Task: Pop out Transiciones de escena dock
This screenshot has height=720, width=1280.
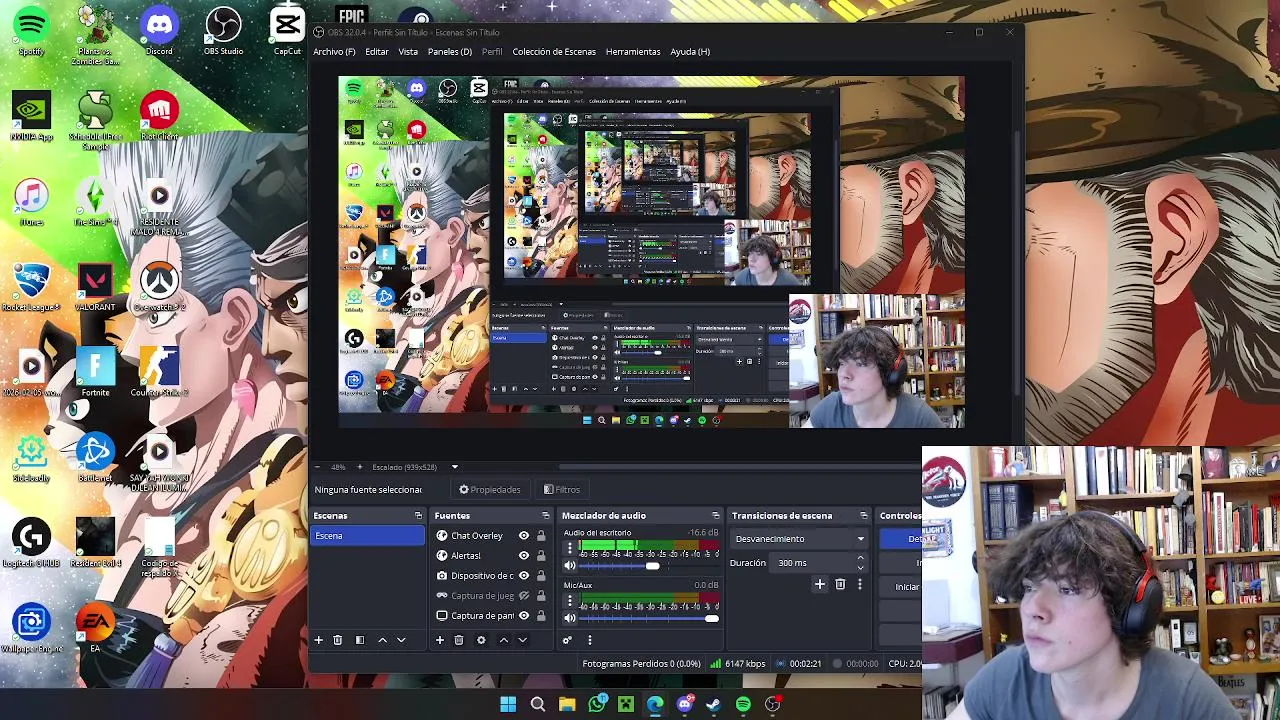Action: coord(863,516)
